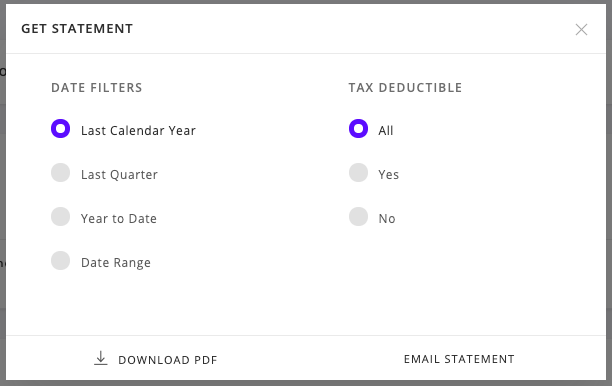Choose the Last Quarter radio option
This screenshot has width=612, height=386.
60,173
